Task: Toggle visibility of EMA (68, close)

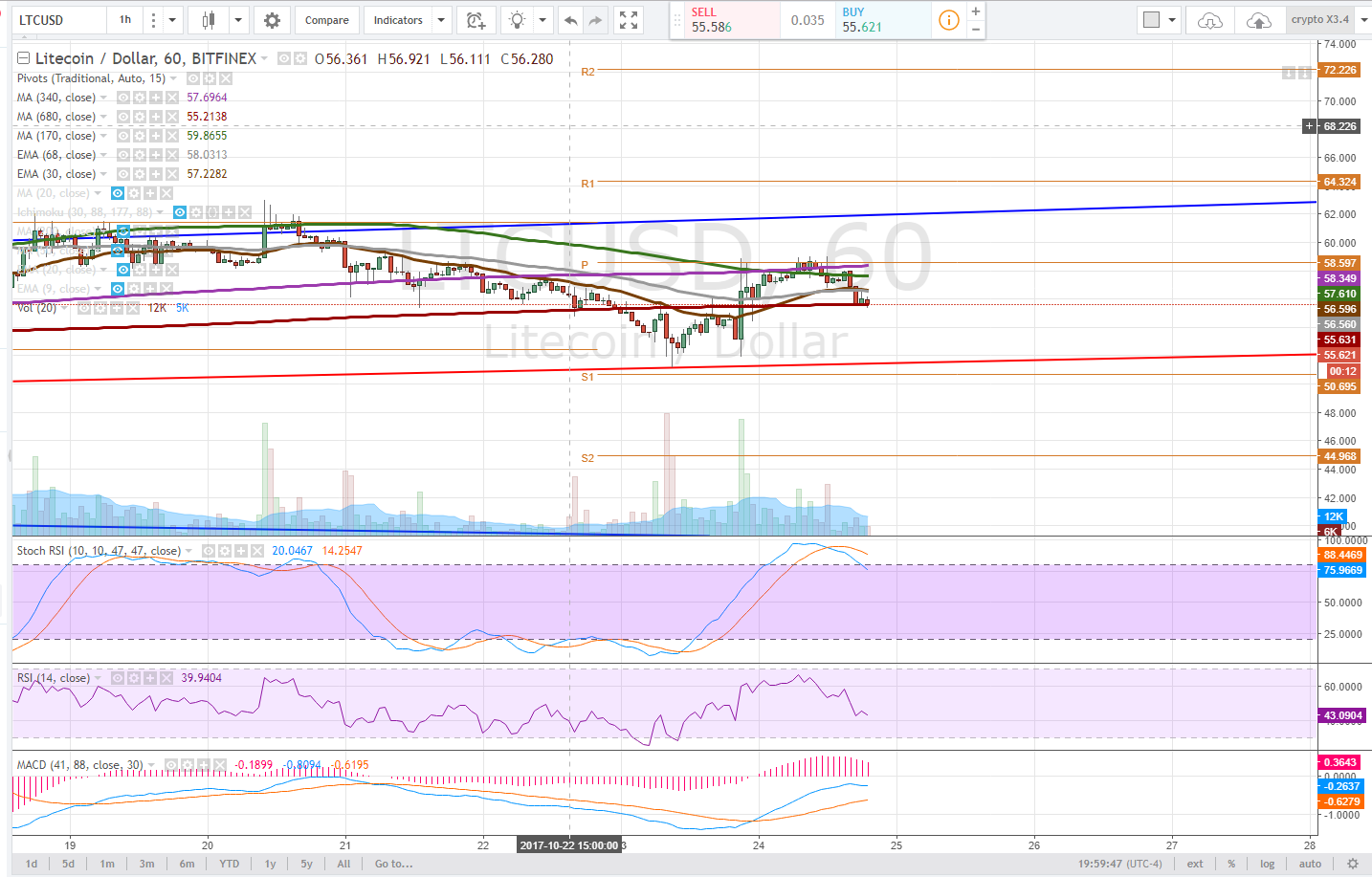Action: coord(123,155)
